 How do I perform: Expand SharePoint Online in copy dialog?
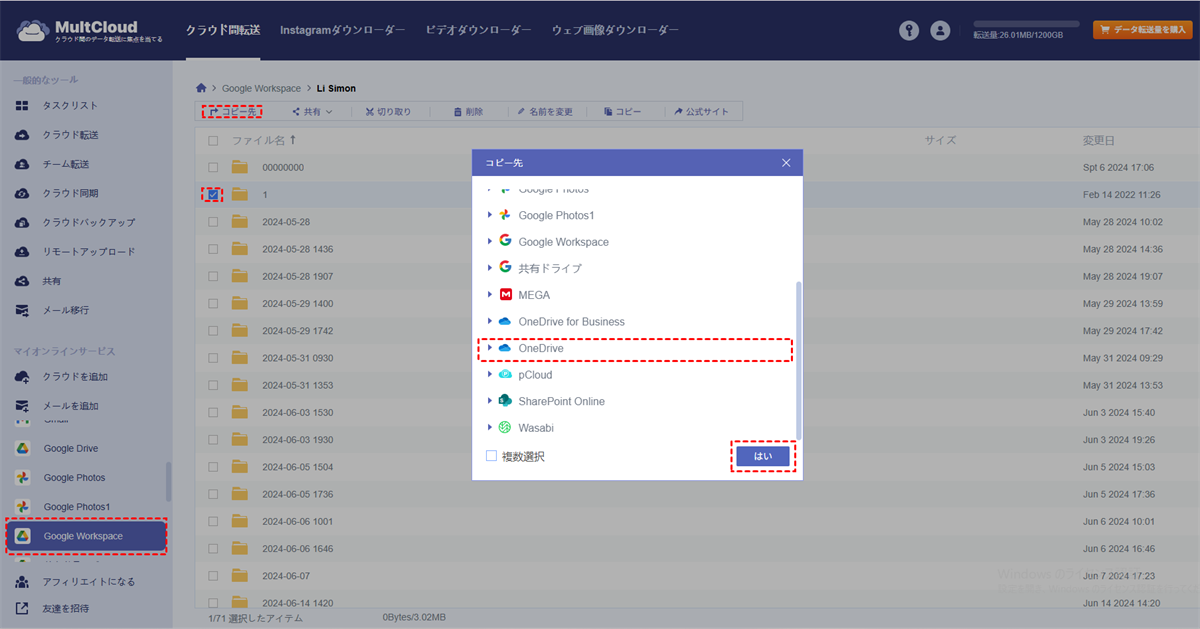tap(490, 401)
